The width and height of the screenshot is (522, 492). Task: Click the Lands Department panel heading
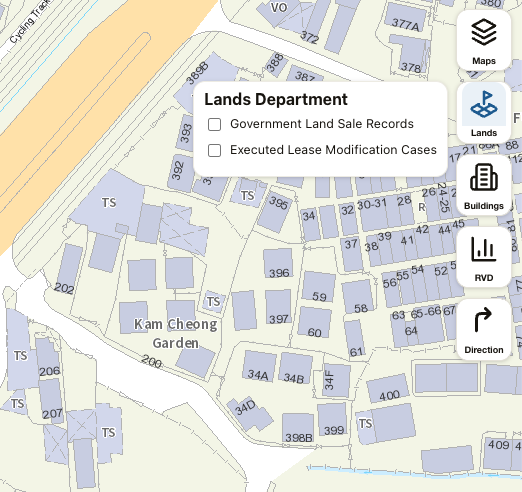click(x=276, y=99)
